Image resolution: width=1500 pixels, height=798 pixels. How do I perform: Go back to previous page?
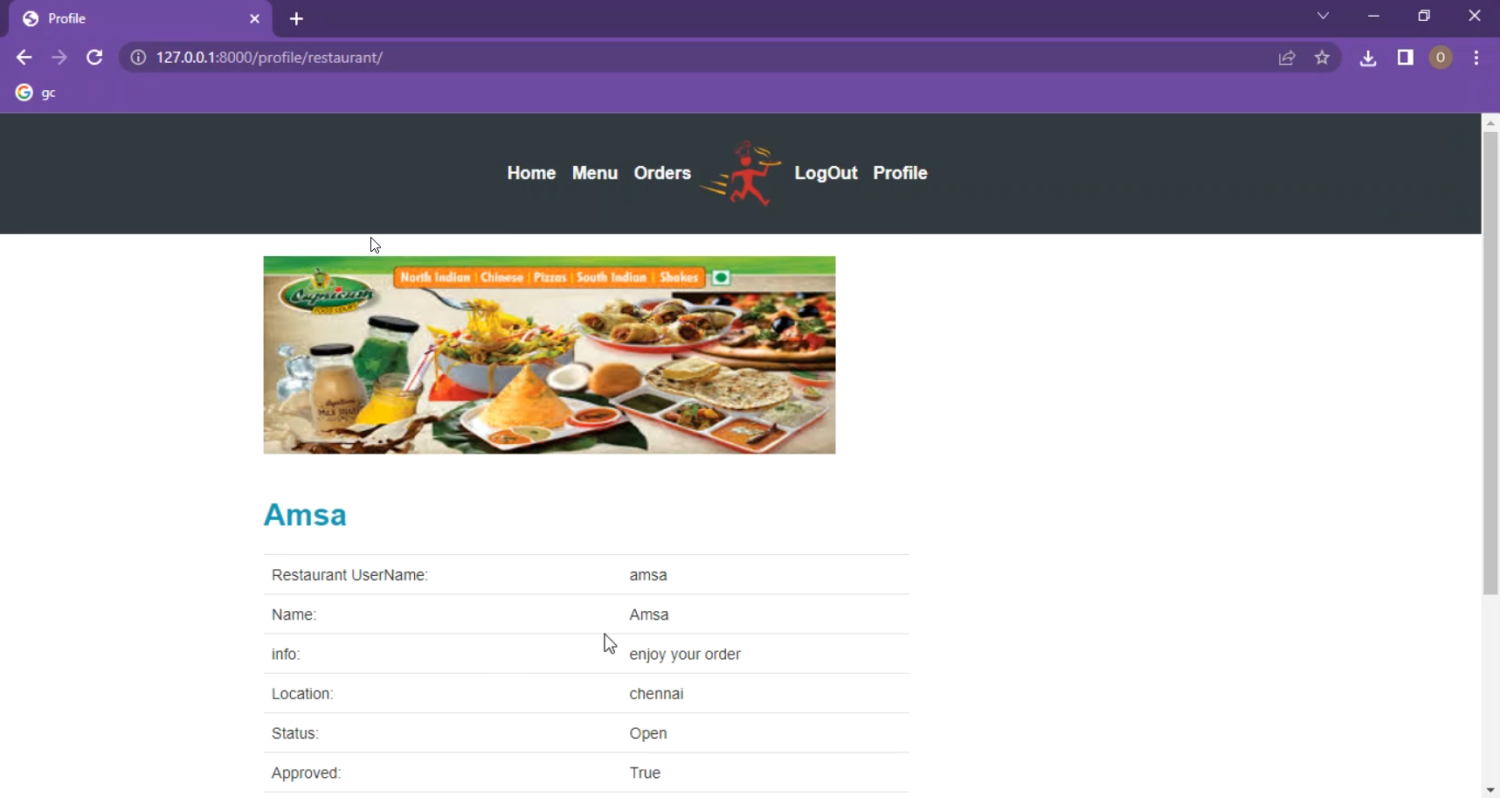click(24, 58)
